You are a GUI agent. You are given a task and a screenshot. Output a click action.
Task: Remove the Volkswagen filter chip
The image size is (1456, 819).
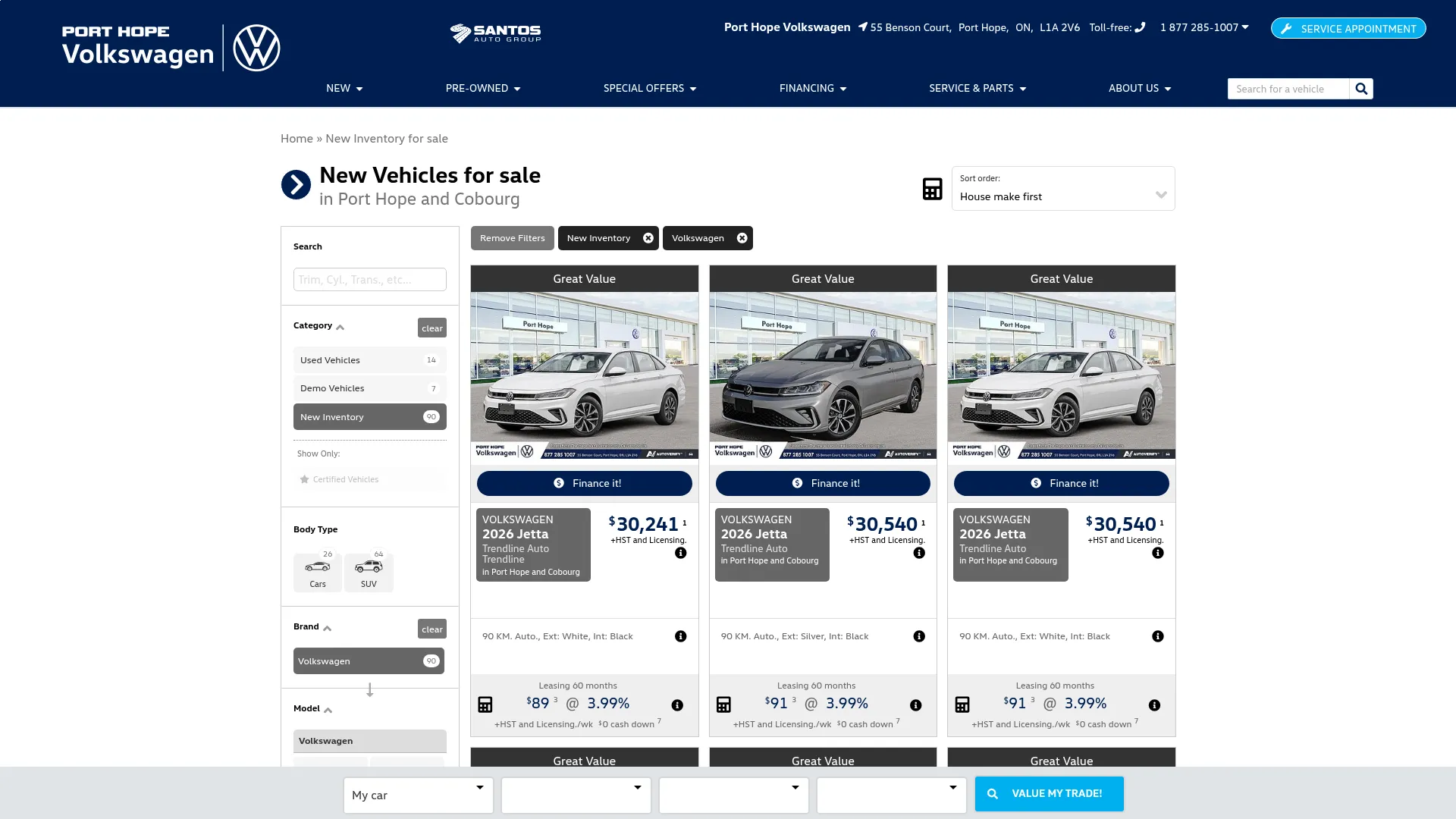pyautogui.click(x=742, y=238)
